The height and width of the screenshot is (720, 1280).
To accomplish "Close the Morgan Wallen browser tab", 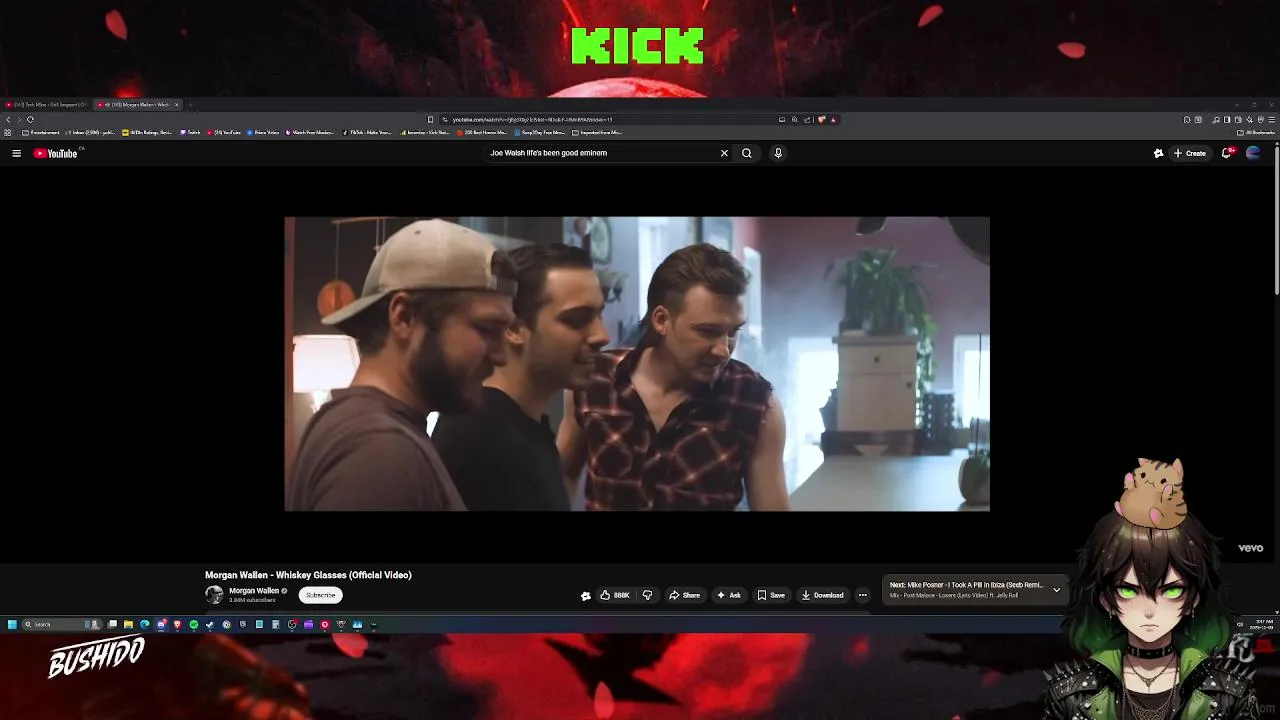I will click(x=176, y=105).
